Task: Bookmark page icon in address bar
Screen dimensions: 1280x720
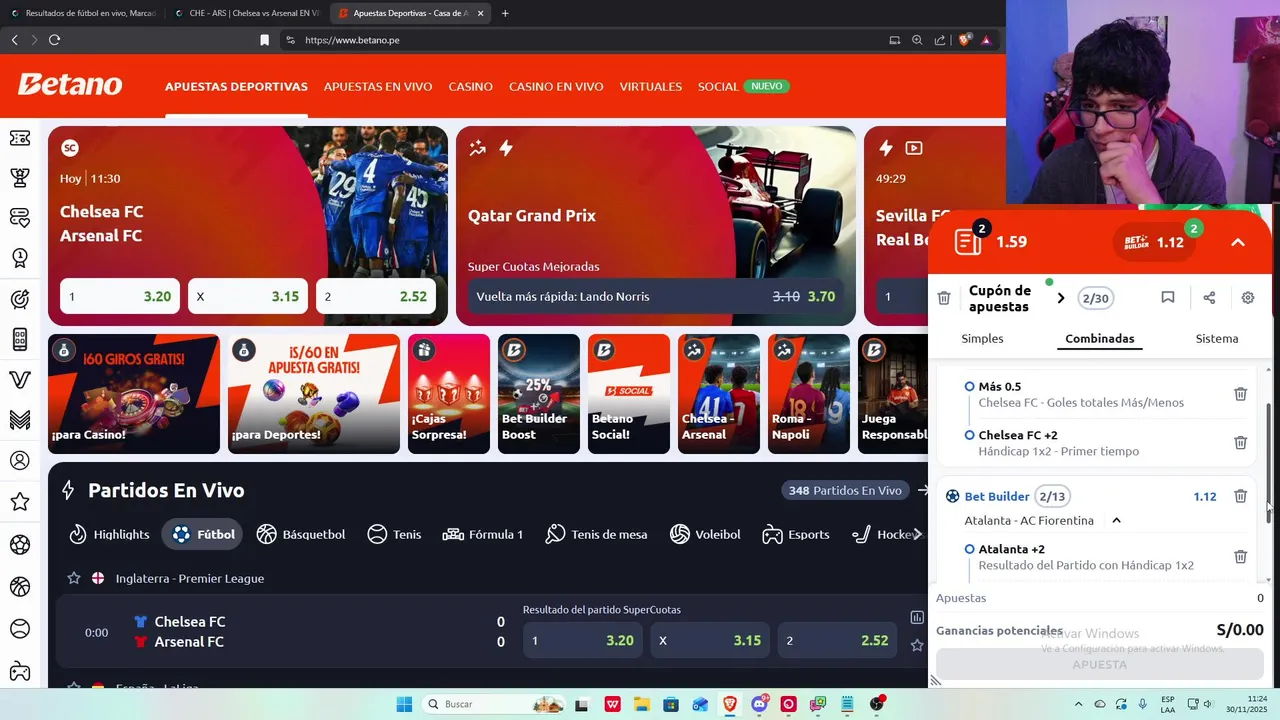Action: pos(264,40)
